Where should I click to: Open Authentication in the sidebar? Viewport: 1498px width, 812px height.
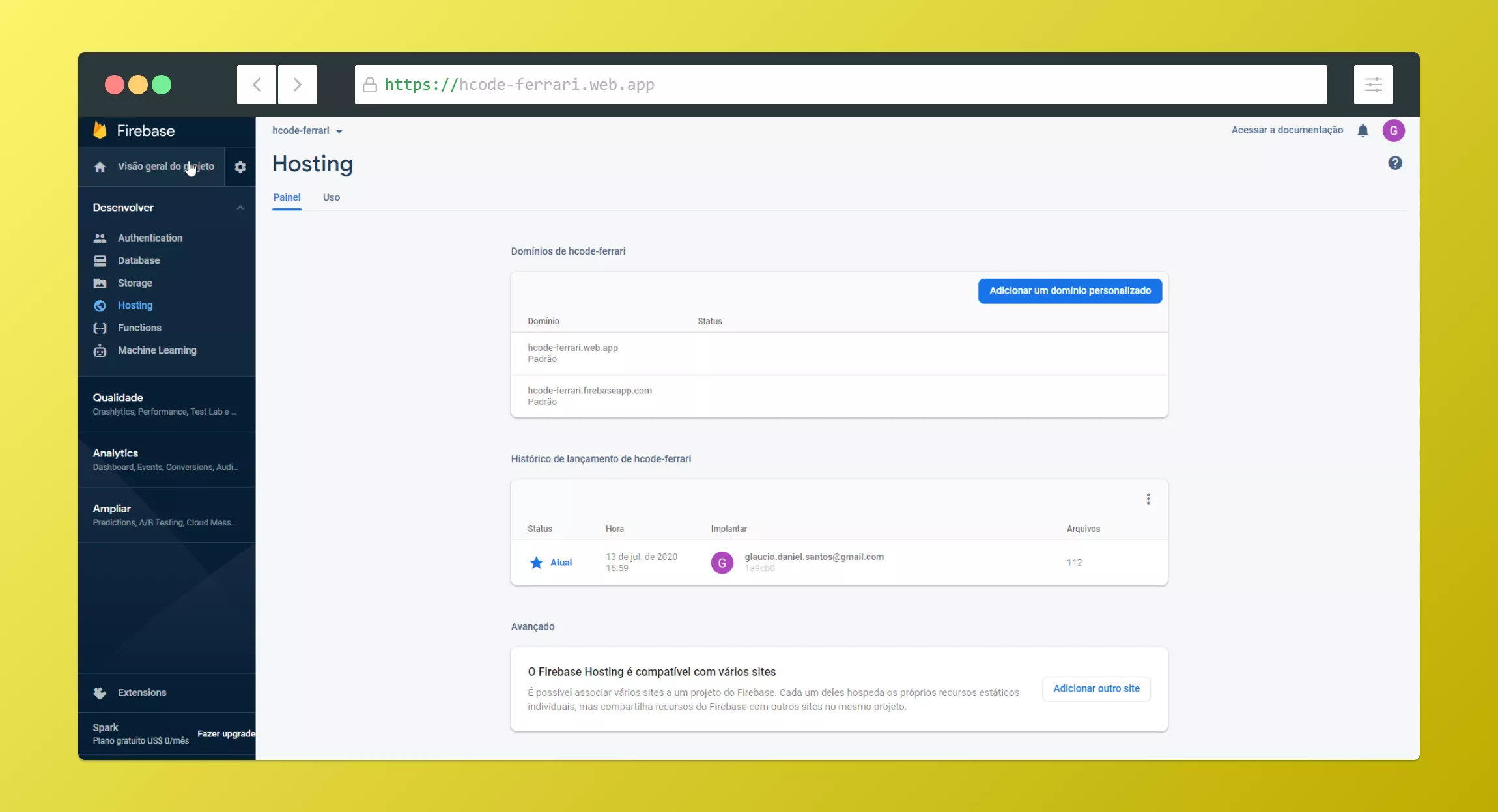(x=150, y=238)
